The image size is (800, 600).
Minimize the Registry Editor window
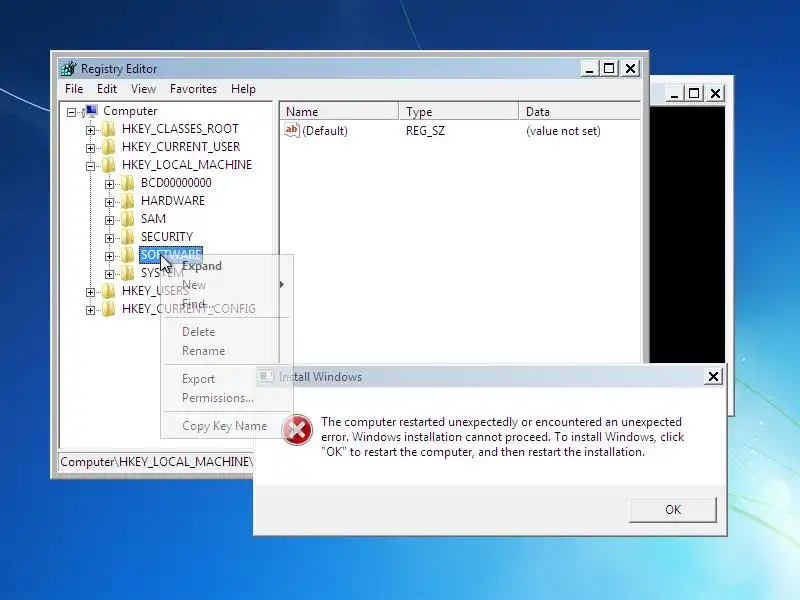click(x=589, y=68)
